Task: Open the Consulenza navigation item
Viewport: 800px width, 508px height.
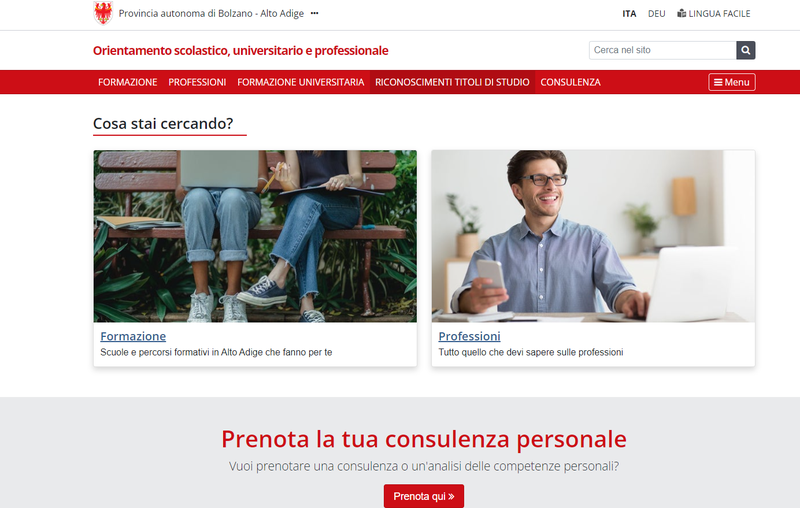Action: (570, 82)
